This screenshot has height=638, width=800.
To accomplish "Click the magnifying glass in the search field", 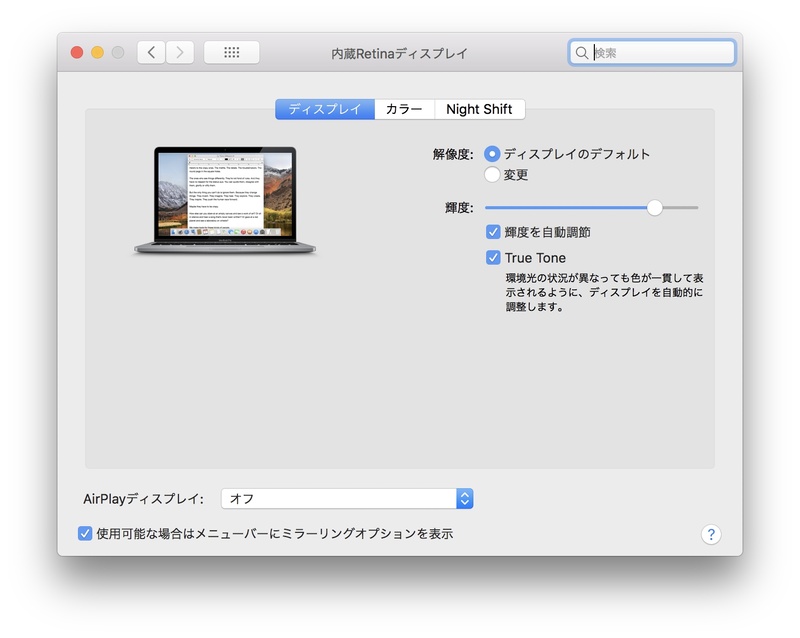I will (x=584, y=52).
